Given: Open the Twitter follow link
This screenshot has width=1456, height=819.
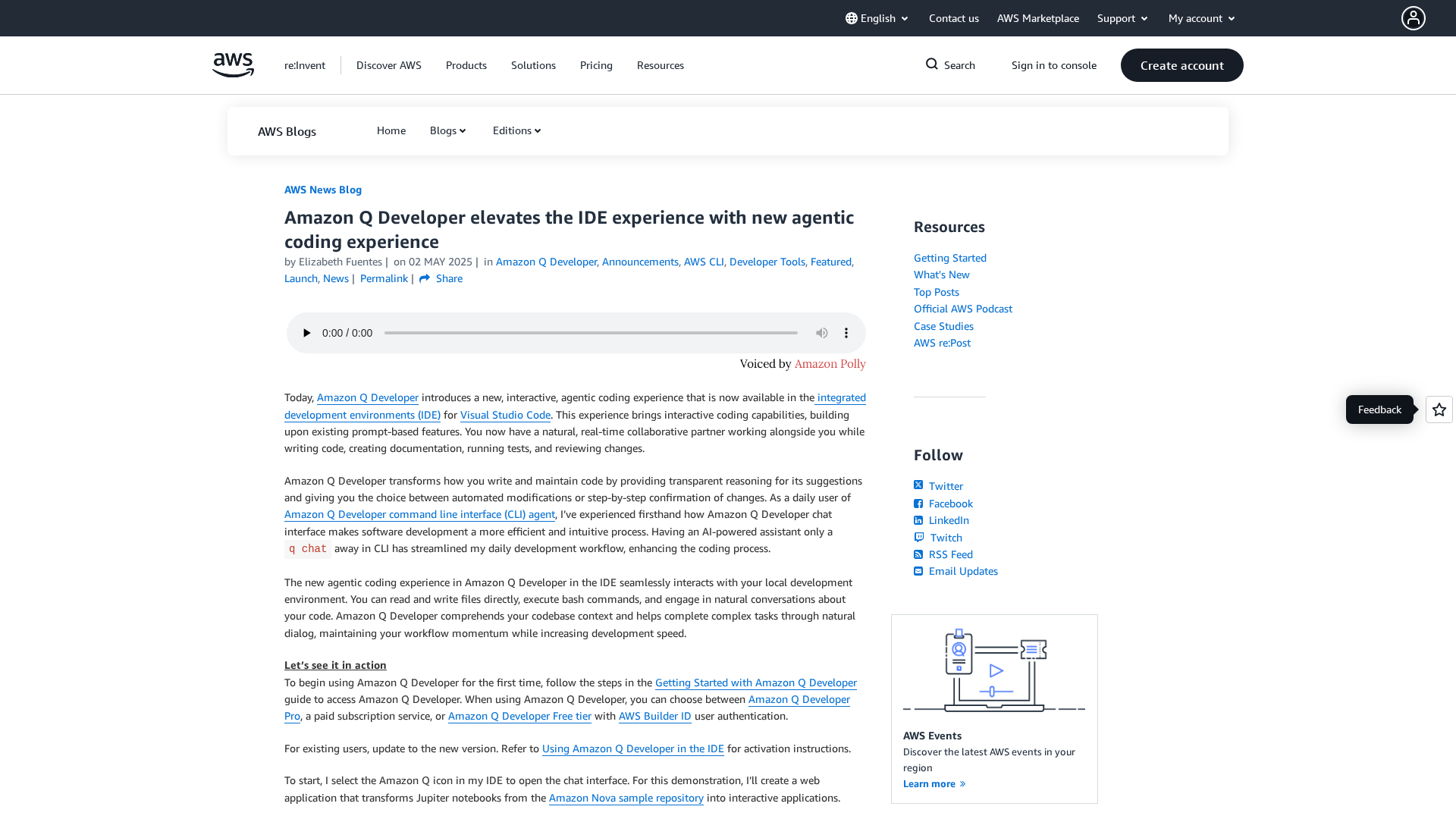Looking at the screenshot, I should click(945, 486).
